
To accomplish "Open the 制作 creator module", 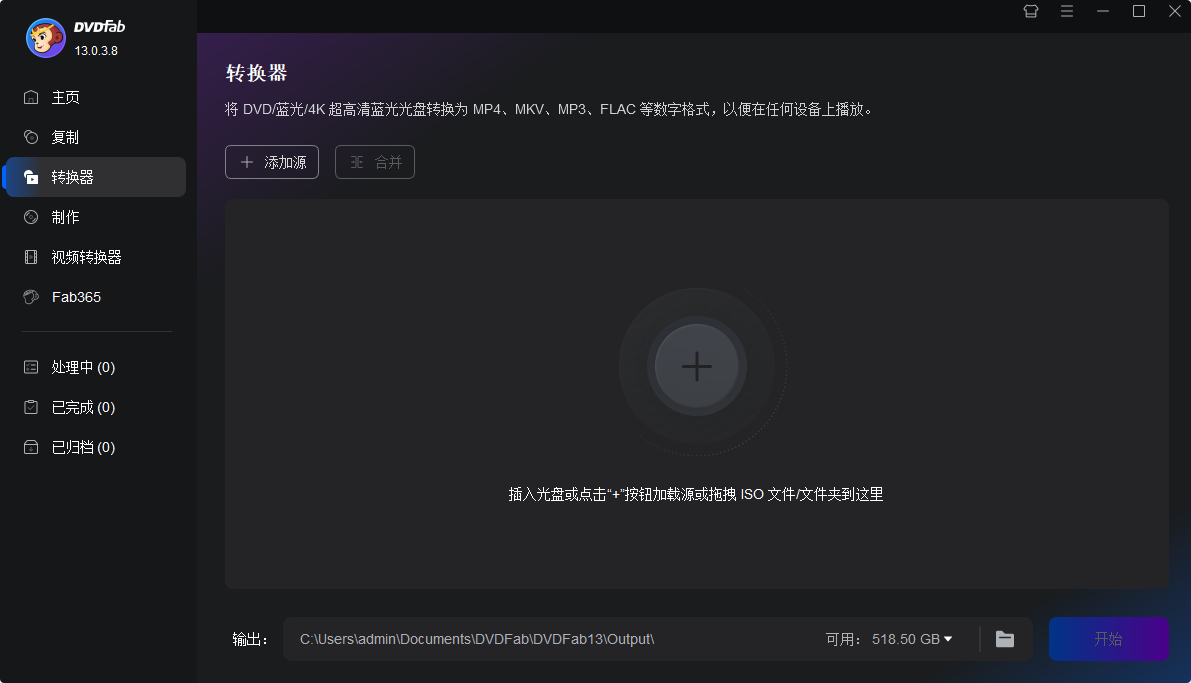I will click(96, 217).
